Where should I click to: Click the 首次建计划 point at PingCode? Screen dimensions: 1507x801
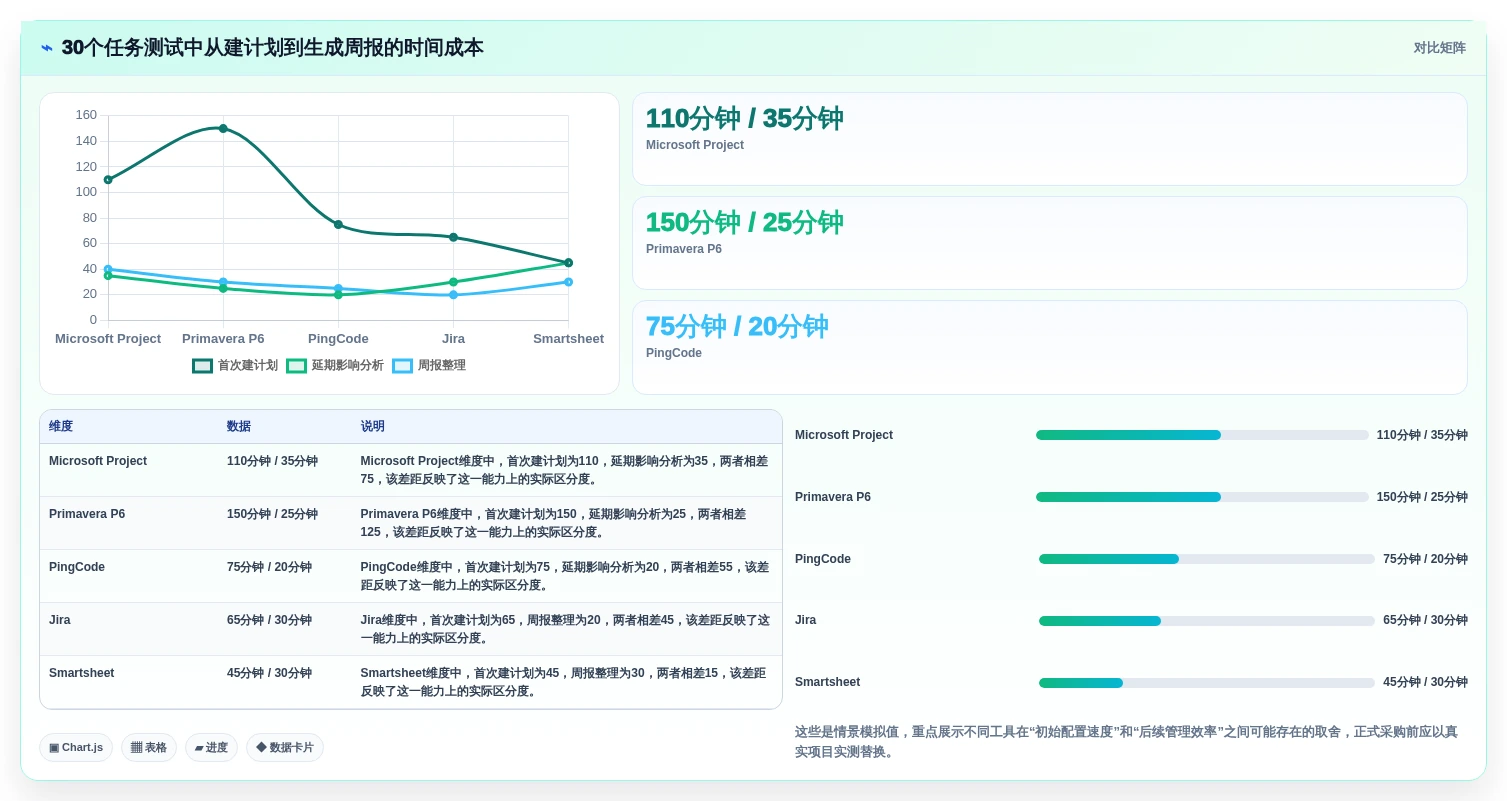click(x=338, y=224)
